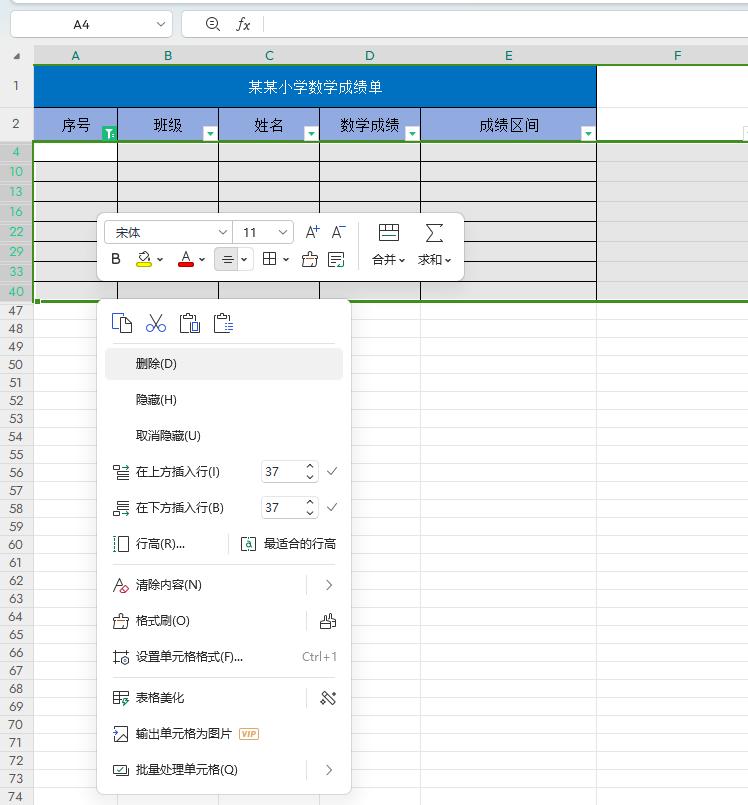Viewport: 748px width, 805px height.
Task: Open the 合并 dropdown arrow
Action: (402, 260)
